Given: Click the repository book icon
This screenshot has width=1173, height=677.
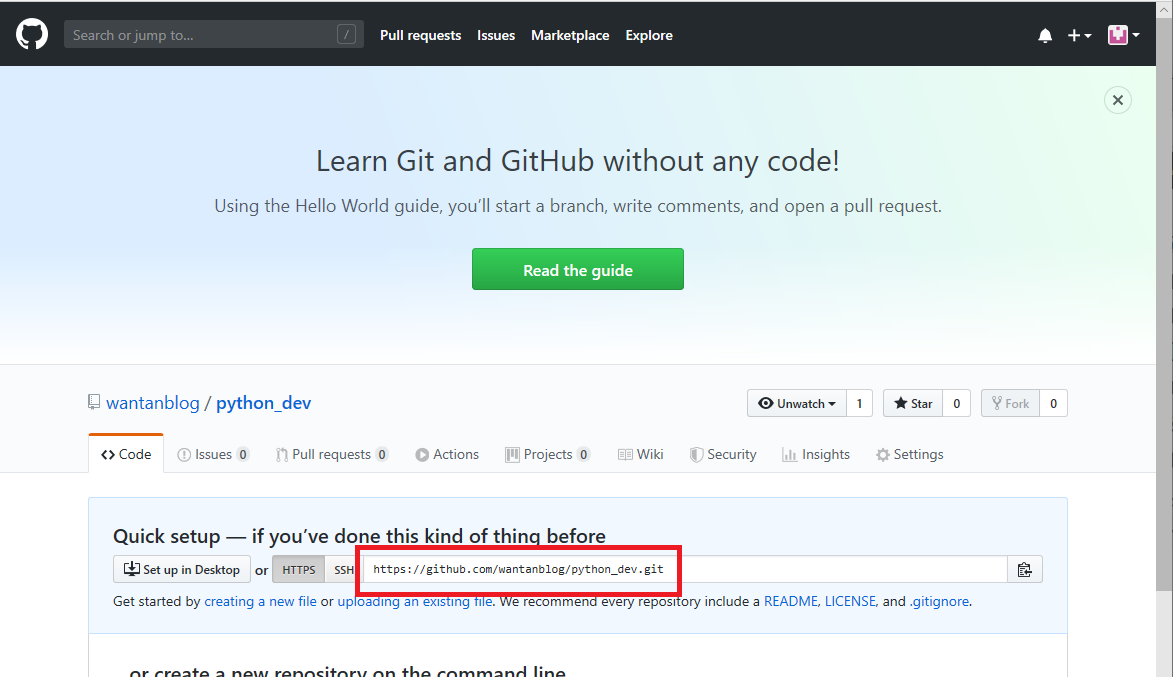Looking at the screenshot, I should pos(94,402).
